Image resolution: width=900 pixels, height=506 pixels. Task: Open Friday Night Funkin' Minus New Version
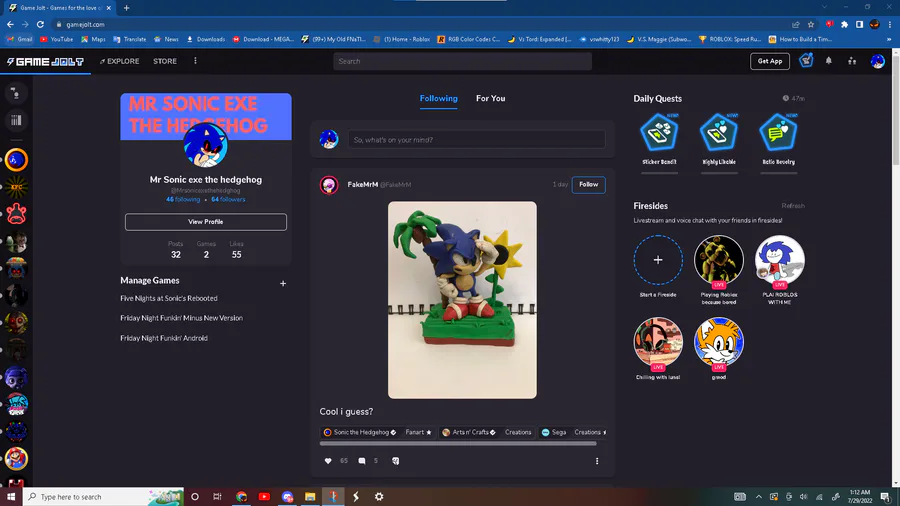(181, 318)
